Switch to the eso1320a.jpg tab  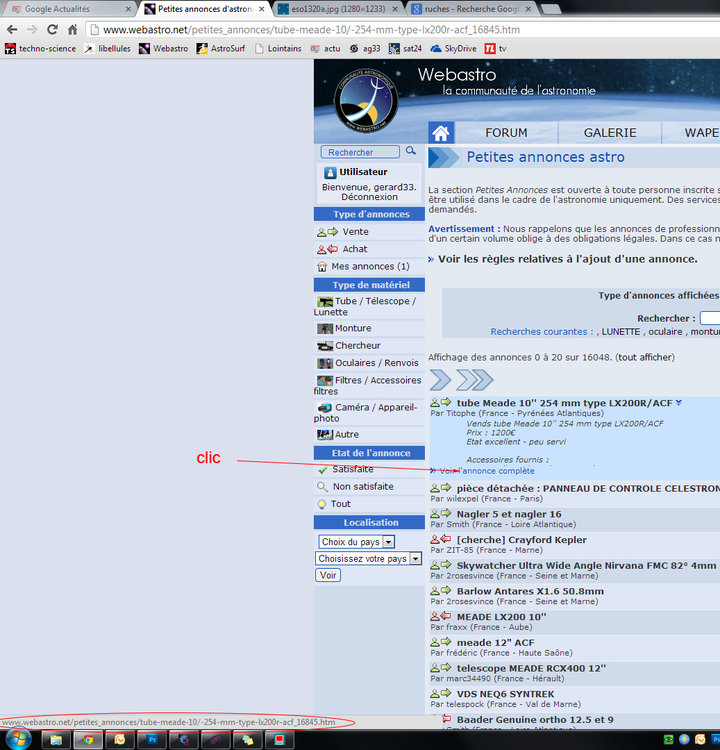(338, 9)
